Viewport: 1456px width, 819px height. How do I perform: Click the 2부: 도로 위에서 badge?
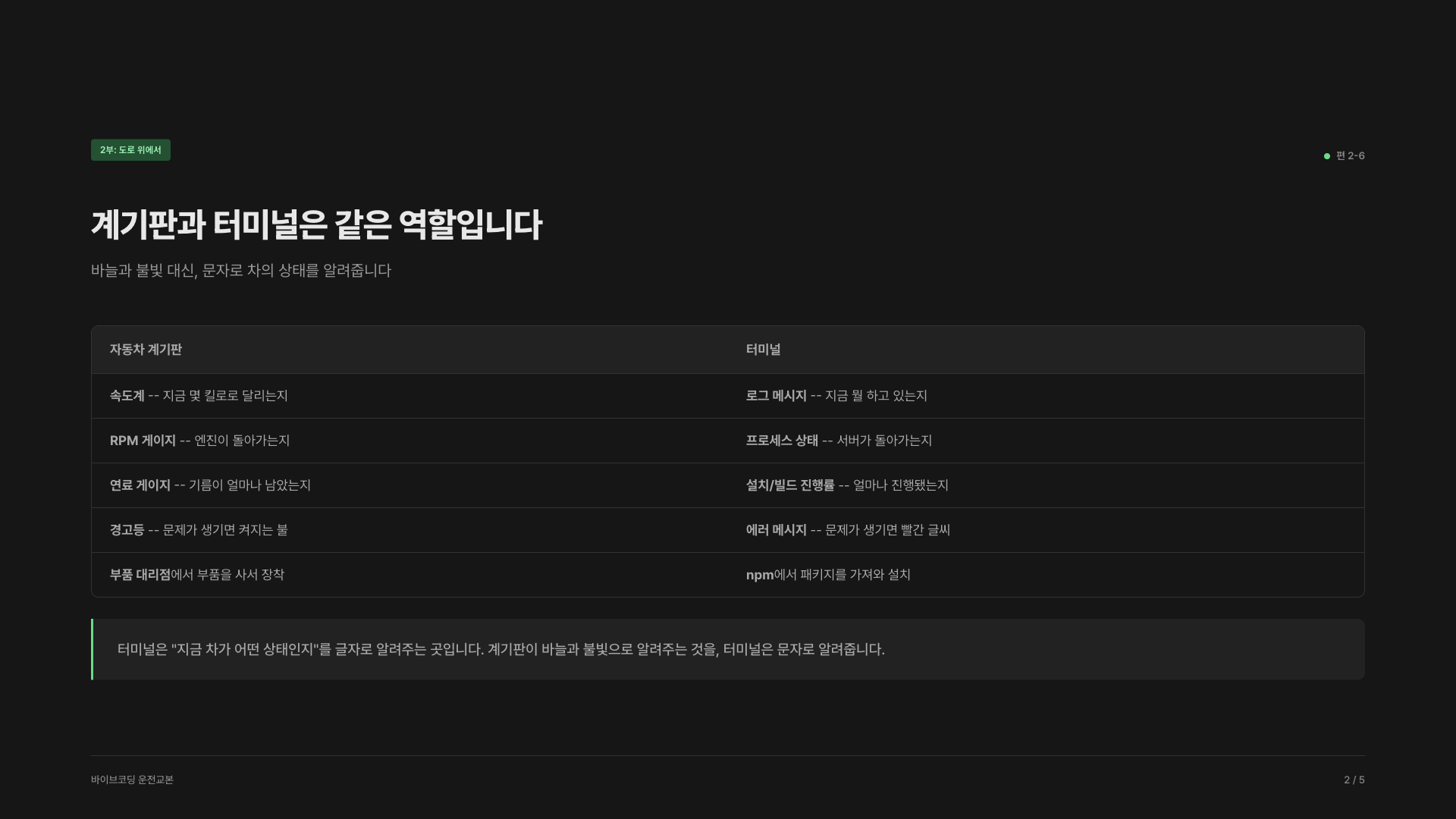[x=130, y=150]
